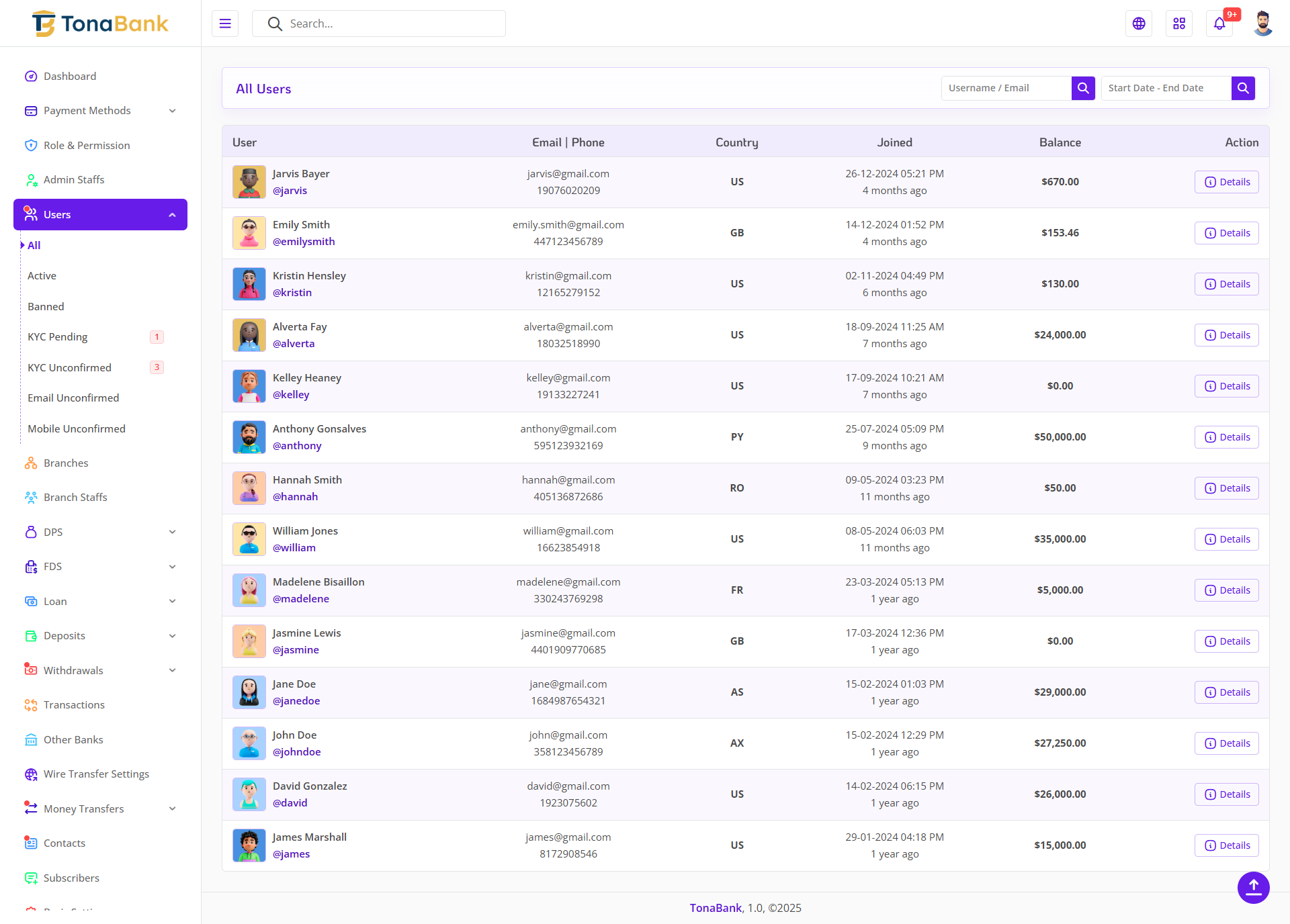The image size is (1290, 924).
Task: Open the Dashboard sidebar item
Action: point(70,76)
